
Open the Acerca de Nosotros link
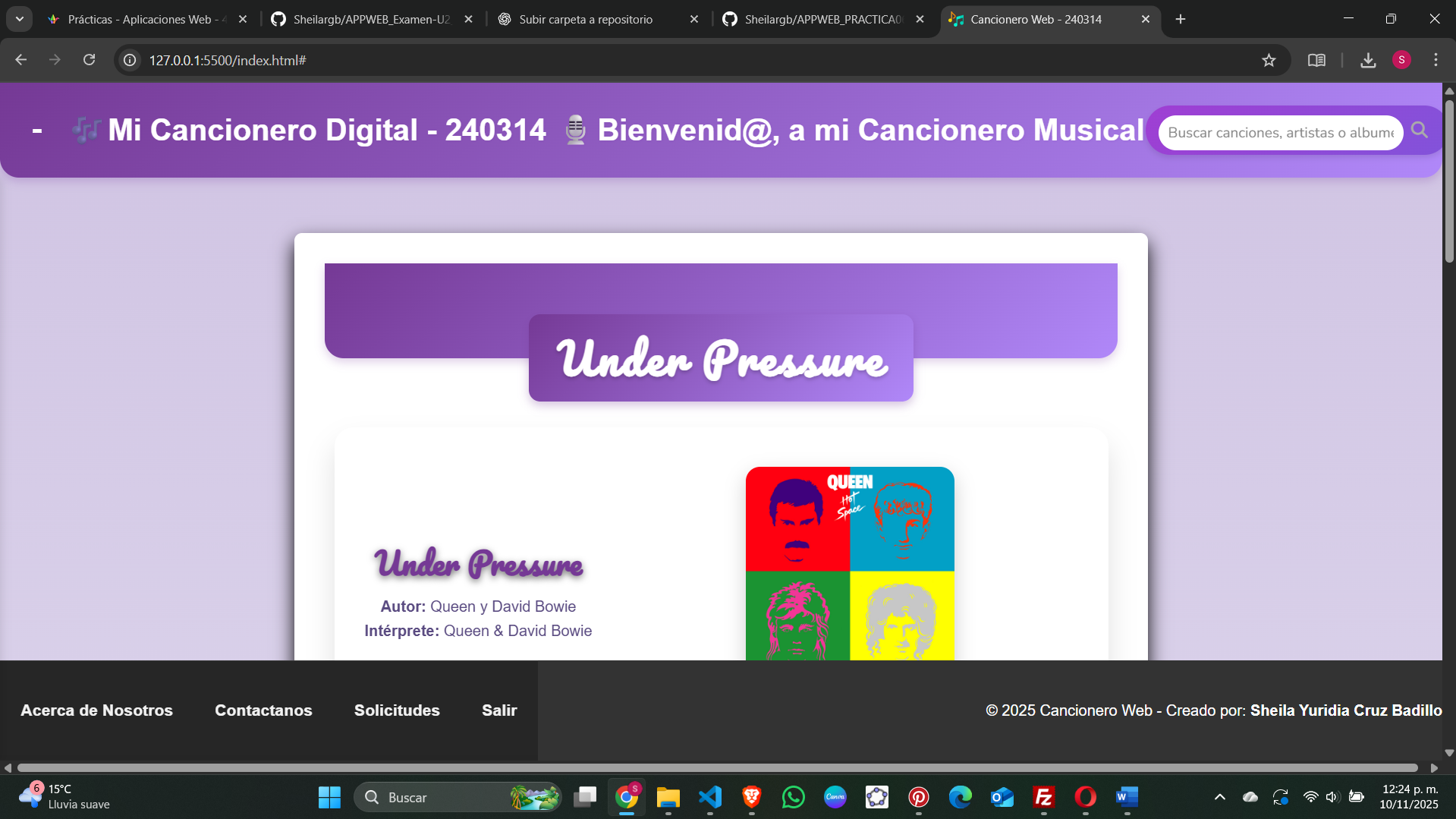[x=96, y=710]
